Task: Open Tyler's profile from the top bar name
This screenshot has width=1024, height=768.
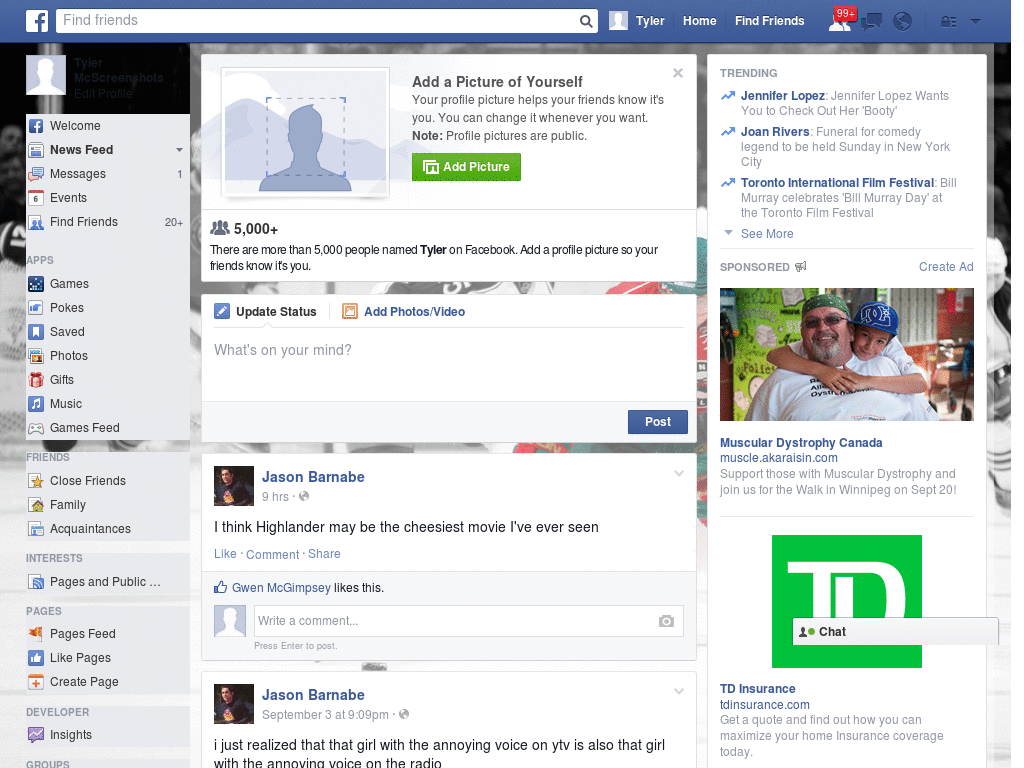Action: coord(650,21)
